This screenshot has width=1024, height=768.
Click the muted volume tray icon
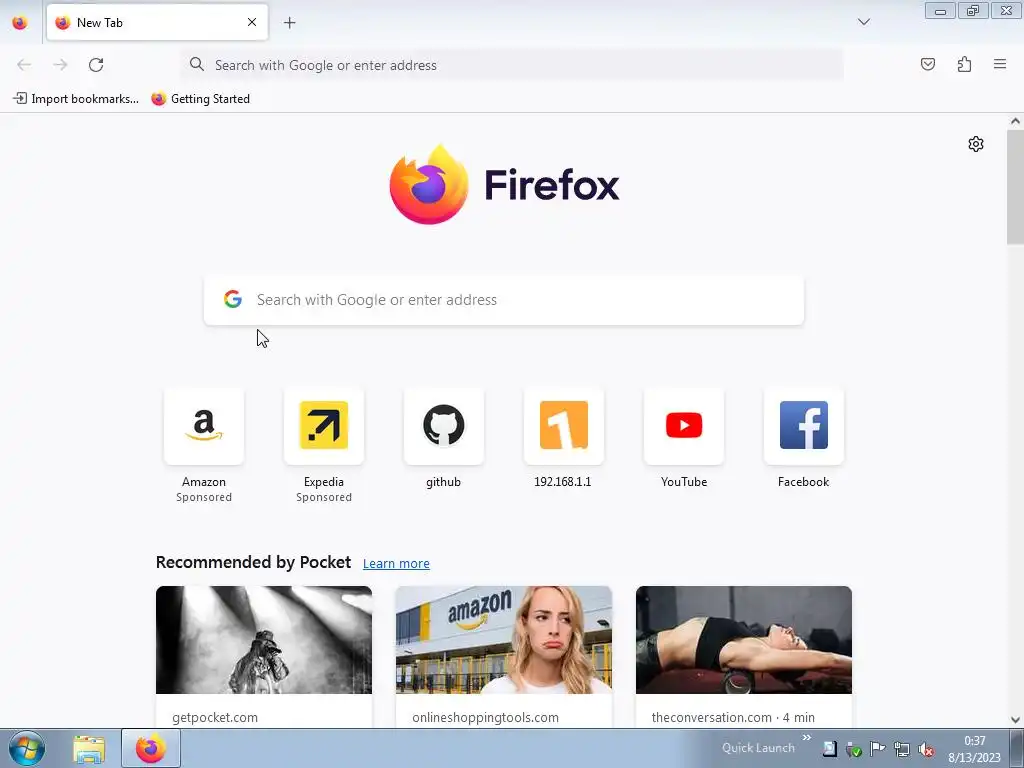point(925,749)
